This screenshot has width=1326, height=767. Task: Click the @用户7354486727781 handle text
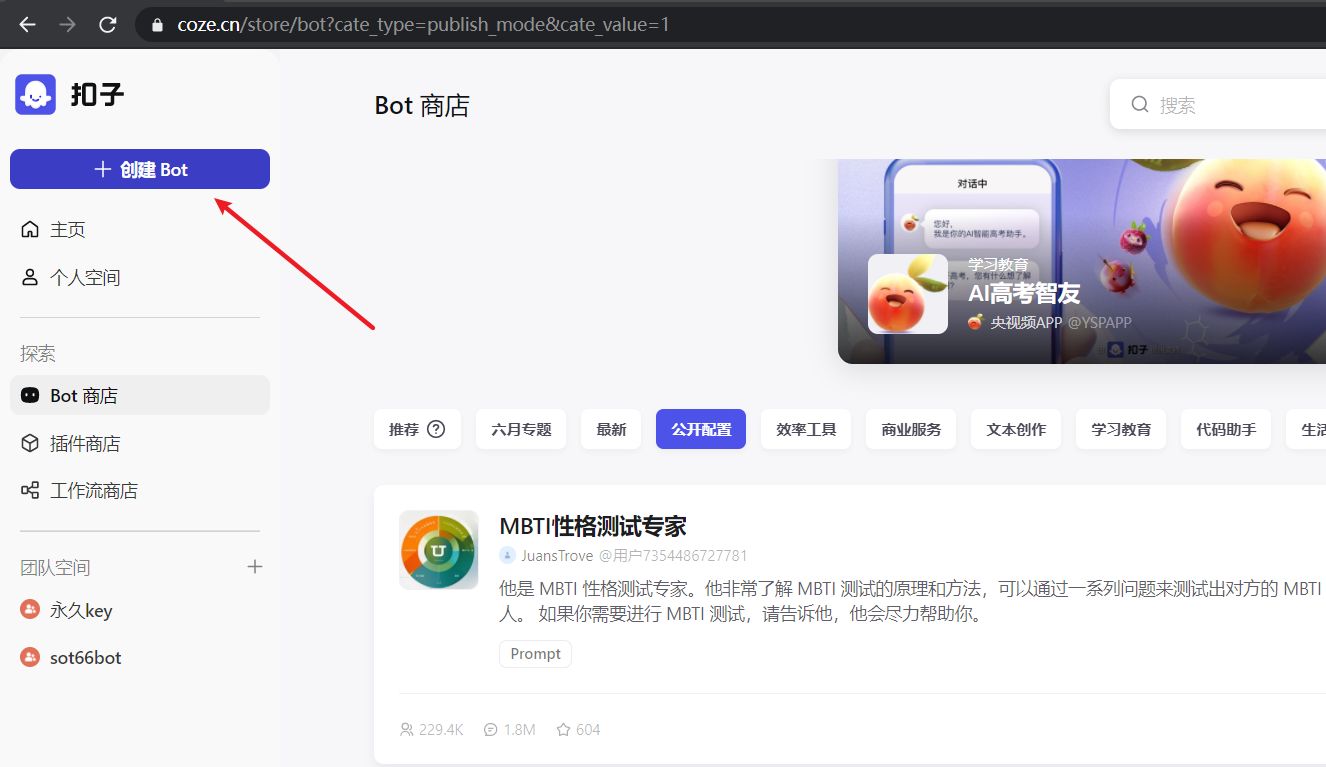(x=673, y=555)
